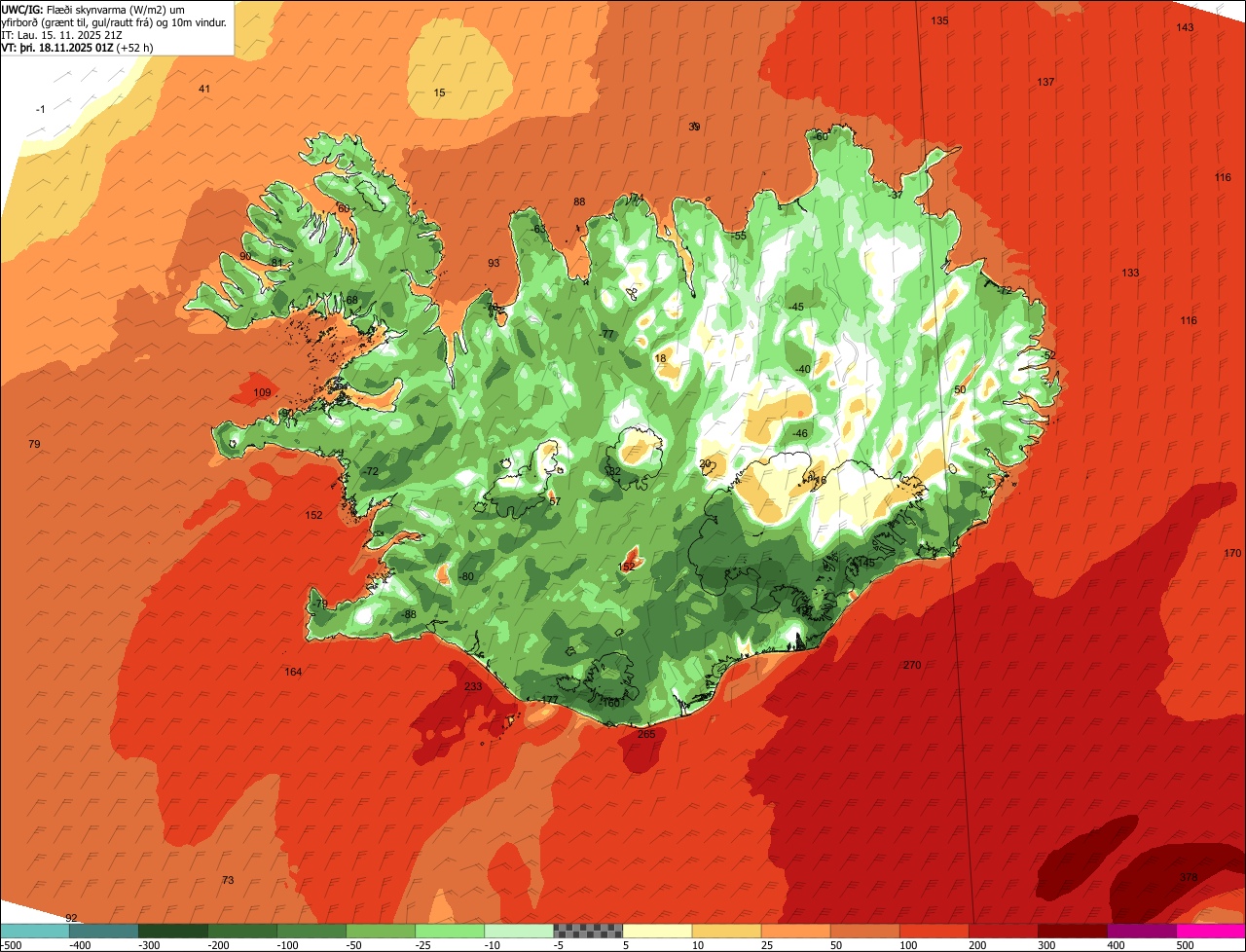
Task: Click map value 93 in northwest bay
Action: pyautogui.click(x=494, y=264)
